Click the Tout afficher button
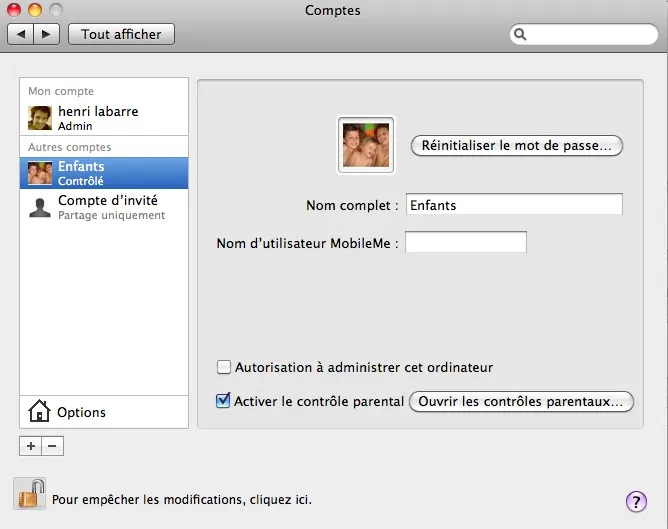The width and height of the screenshot is (668, 529). point(121,34)
